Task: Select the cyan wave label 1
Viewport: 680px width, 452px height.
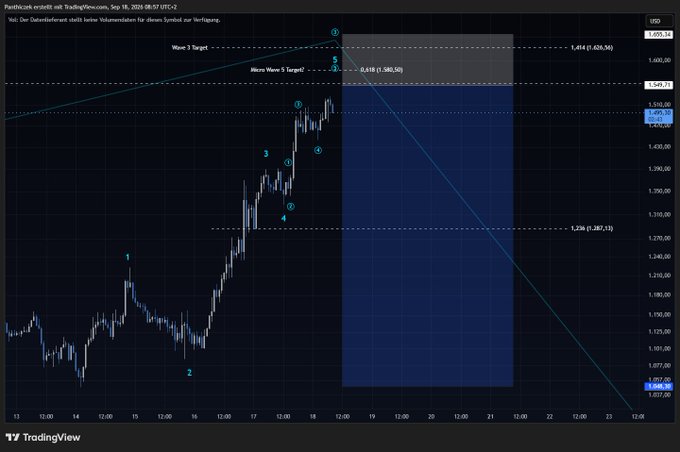Action: [x=128, y=257]
